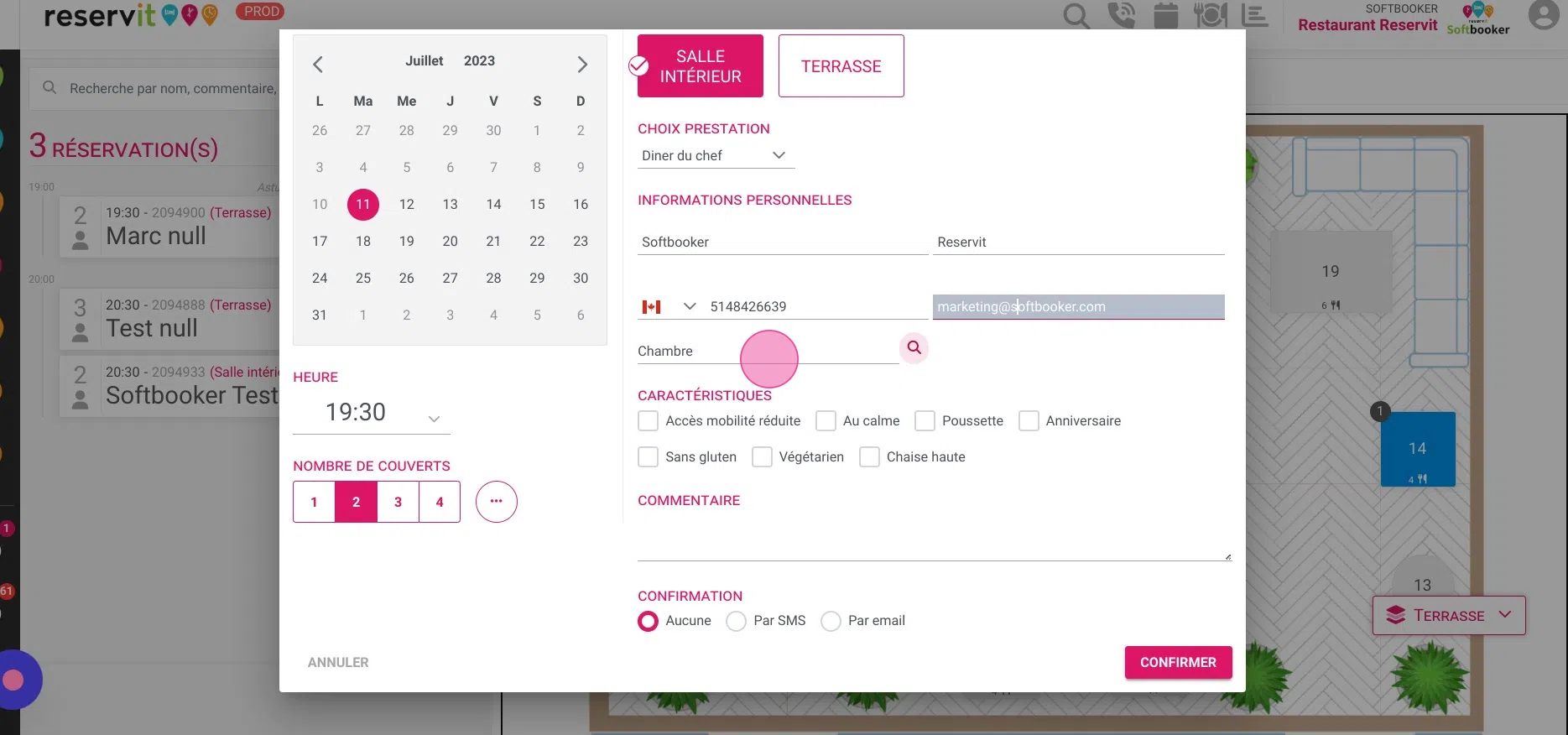This screenshot has width=1568, height=735.
Task: Open the Terrasse floor selector dropdown
Action: [1449, 616]
